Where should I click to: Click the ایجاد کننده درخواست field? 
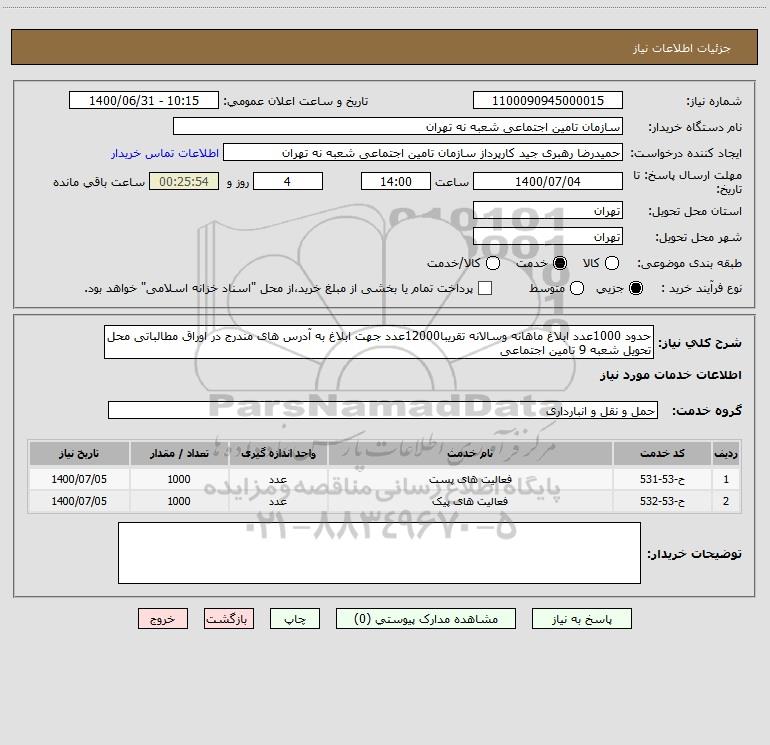pyautogui.click(x=423, y=153)
